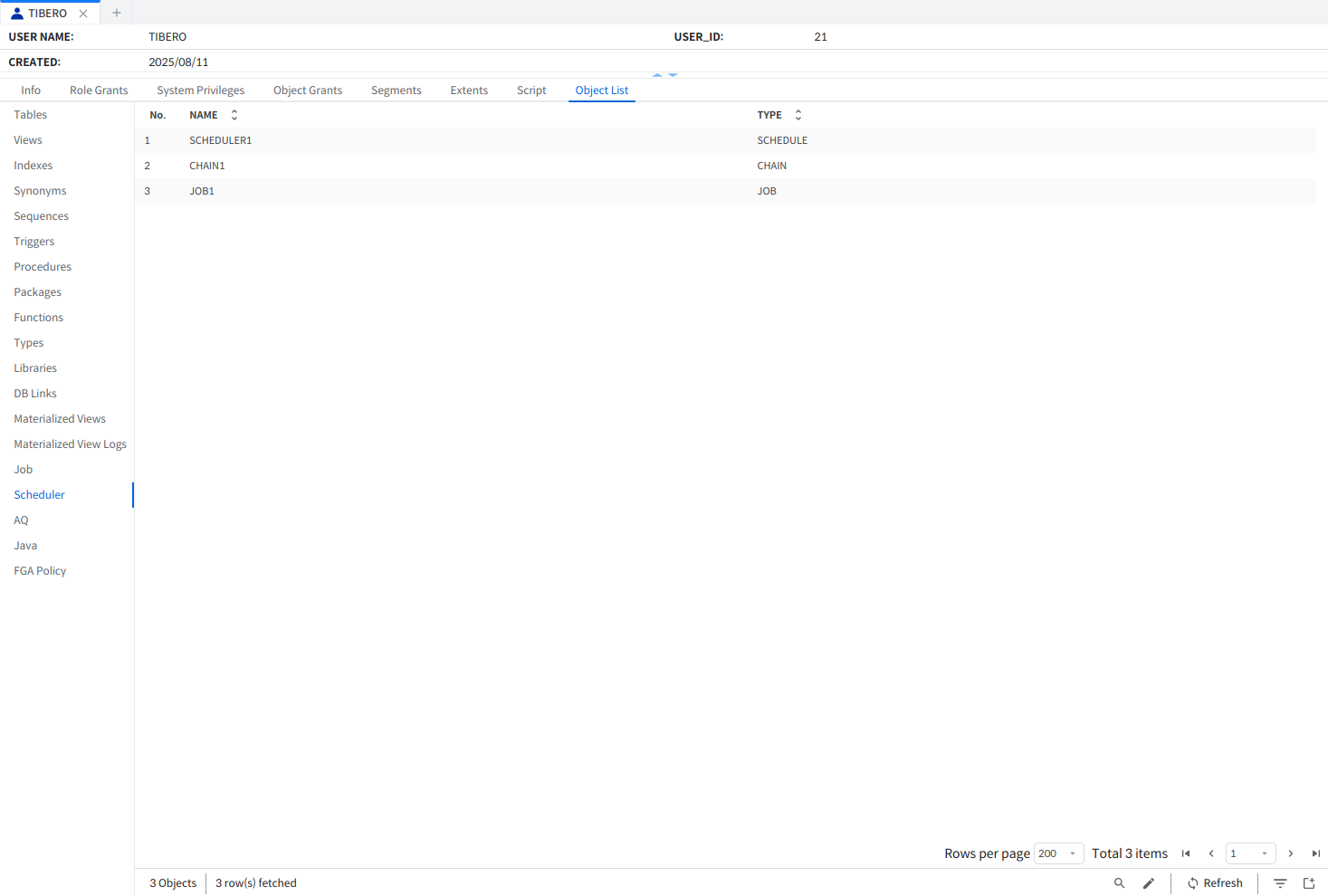Open a new tab with plus icon
This screenshot has width=1328, height=896.
pyautogui.click(x=117, y=13)
